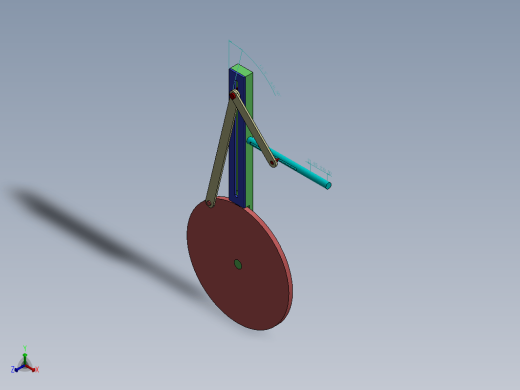Click the Y axis of the orientation triad
Screen dimensions: 520x390
25,357
